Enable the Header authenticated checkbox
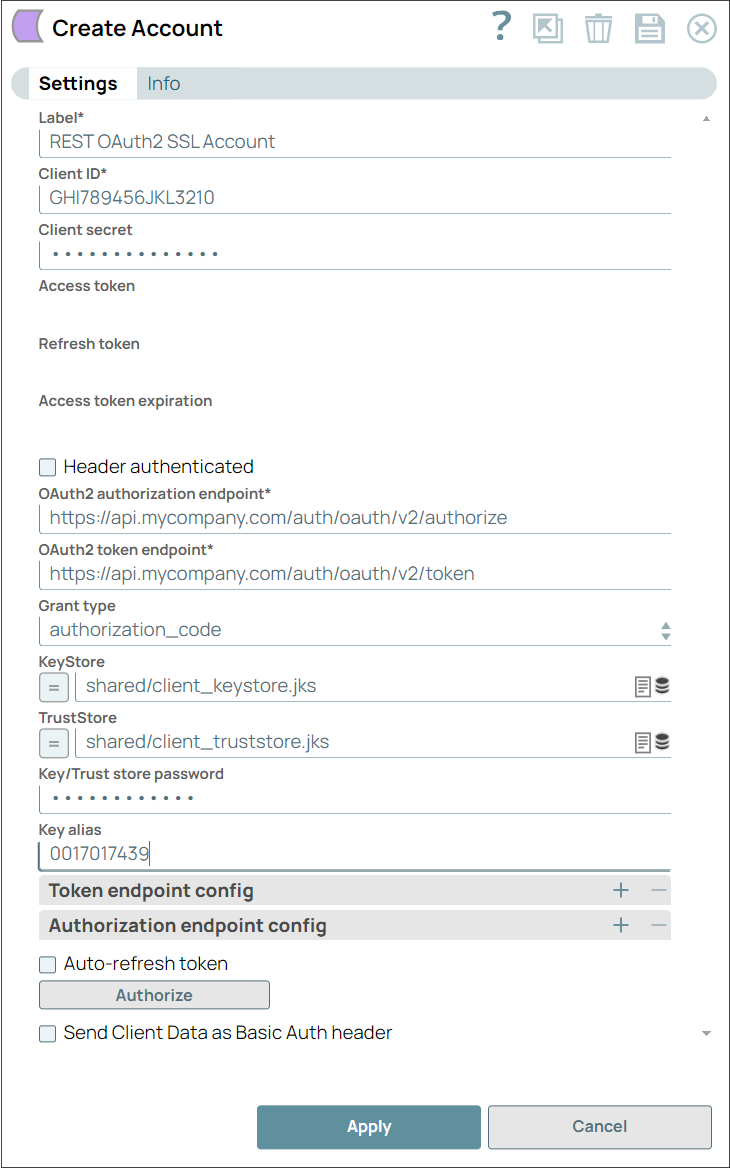 pos(47,466)
